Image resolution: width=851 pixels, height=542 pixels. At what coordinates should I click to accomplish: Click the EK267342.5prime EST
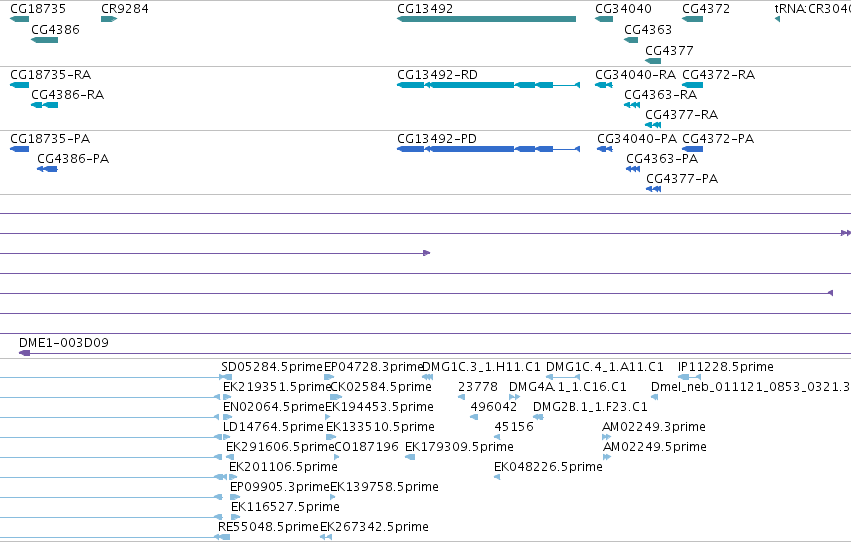point(326,537)
